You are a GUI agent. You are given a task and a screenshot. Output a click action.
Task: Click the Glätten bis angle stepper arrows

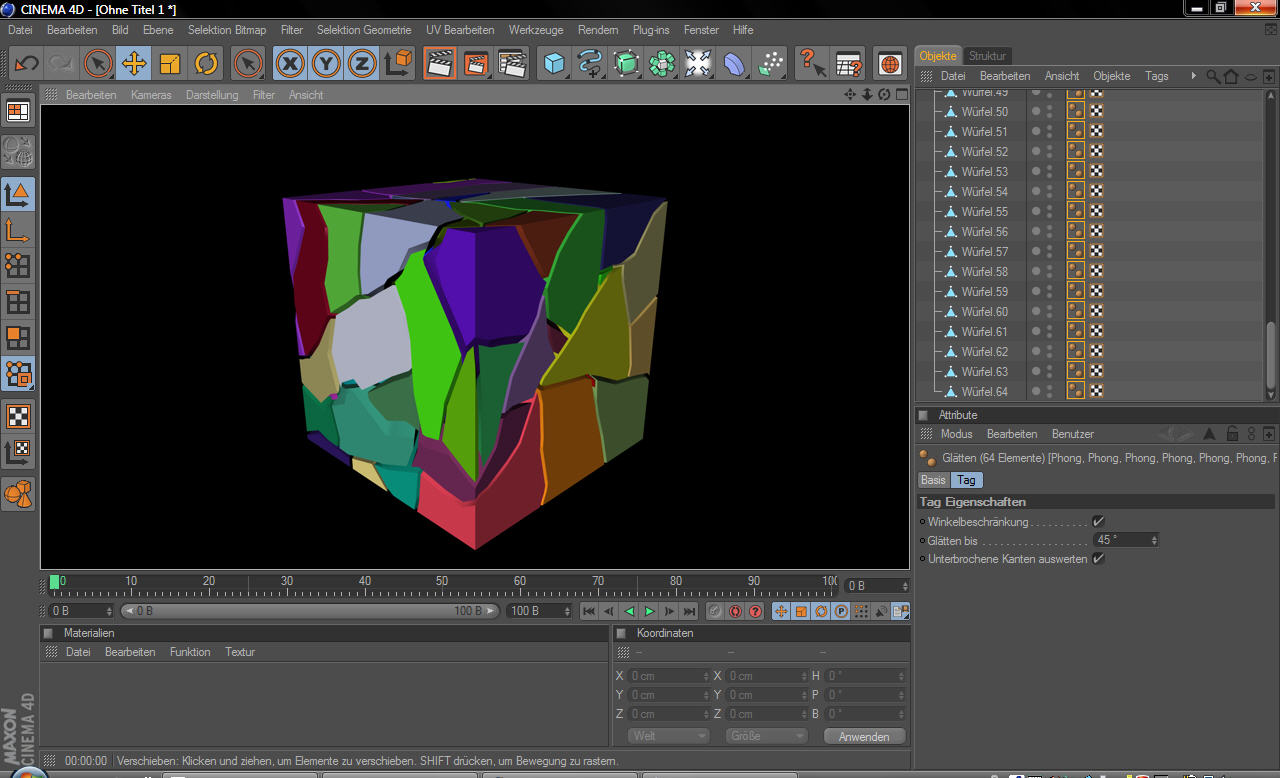click(x=1154, y=540)
